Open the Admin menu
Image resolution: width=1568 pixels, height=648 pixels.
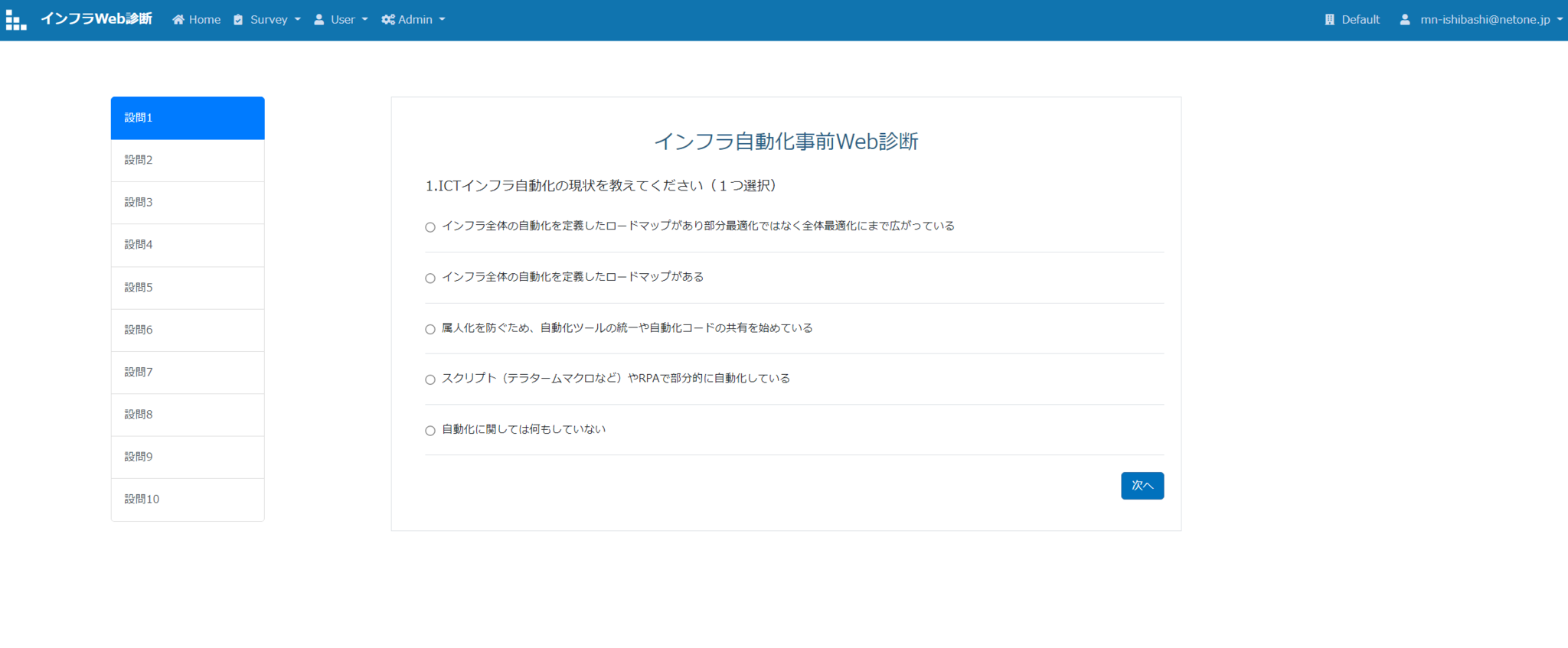tap(413, 20)
